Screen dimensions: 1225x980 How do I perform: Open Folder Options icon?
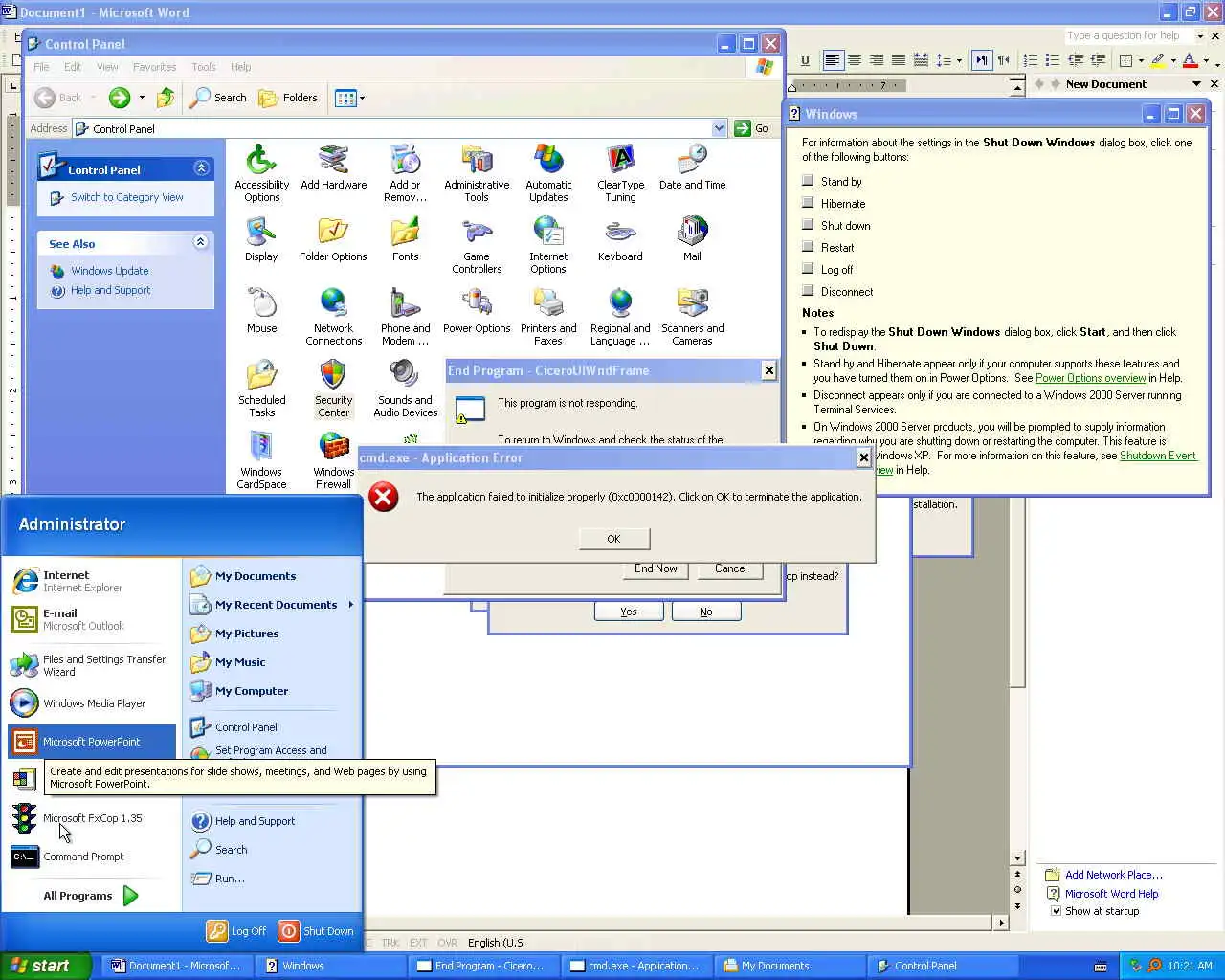click(333, 239)
